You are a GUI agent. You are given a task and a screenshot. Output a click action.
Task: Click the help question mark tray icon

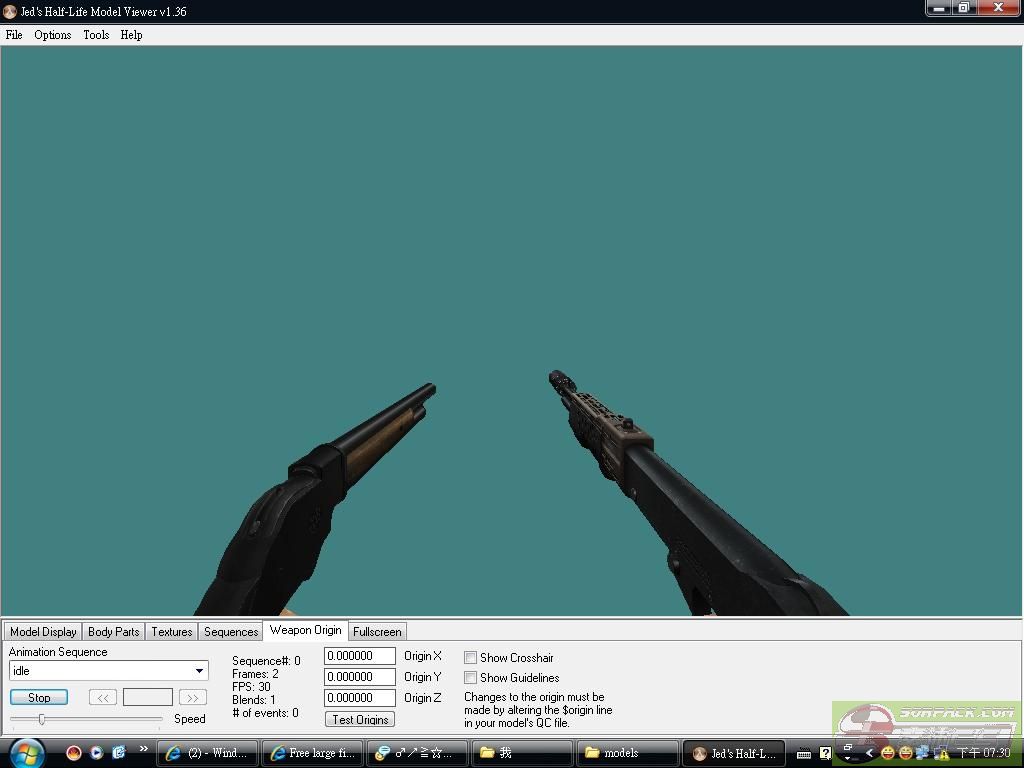825,753
